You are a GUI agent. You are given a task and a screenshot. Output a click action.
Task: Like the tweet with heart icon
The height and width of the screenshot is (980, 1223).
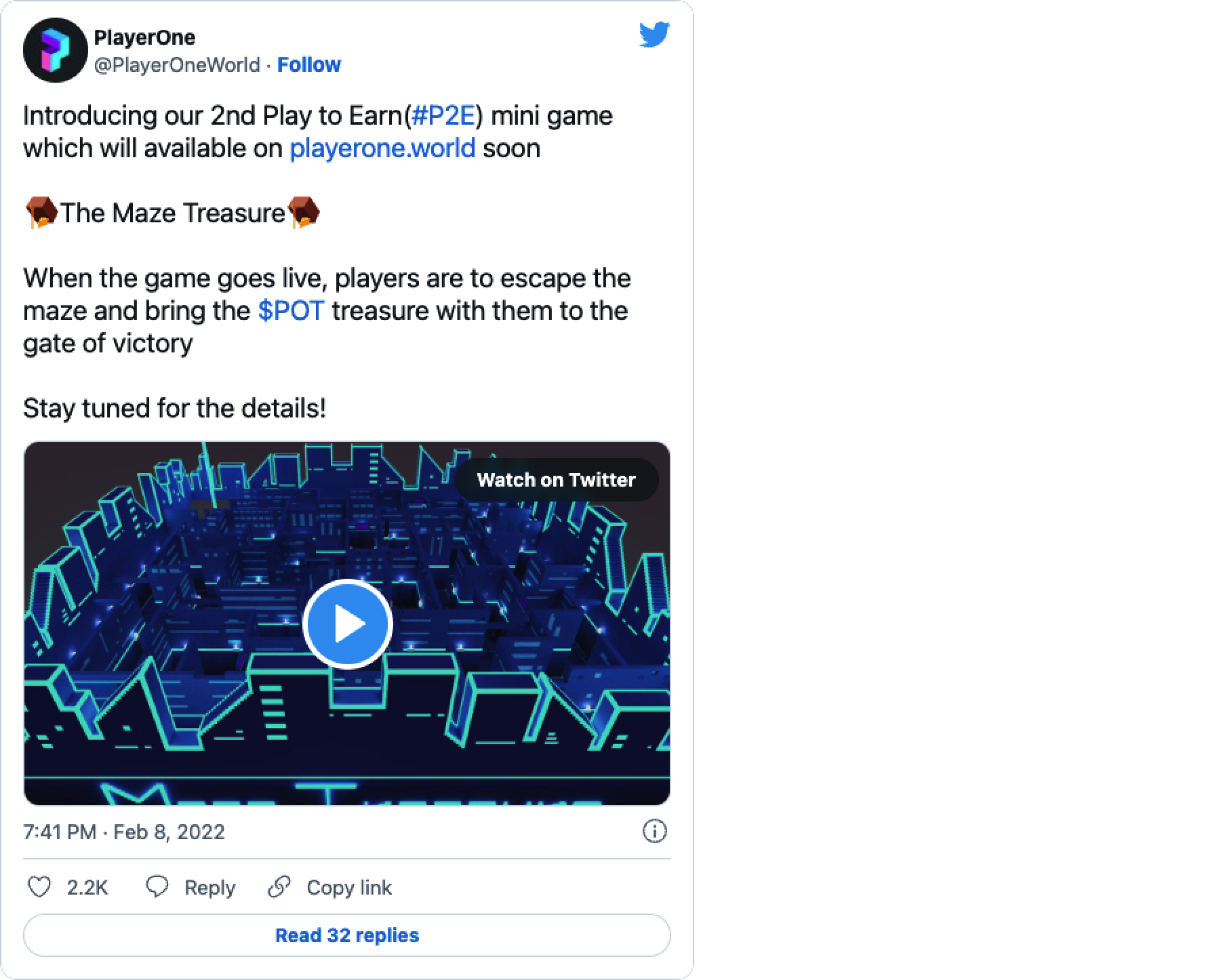(39, 887)
